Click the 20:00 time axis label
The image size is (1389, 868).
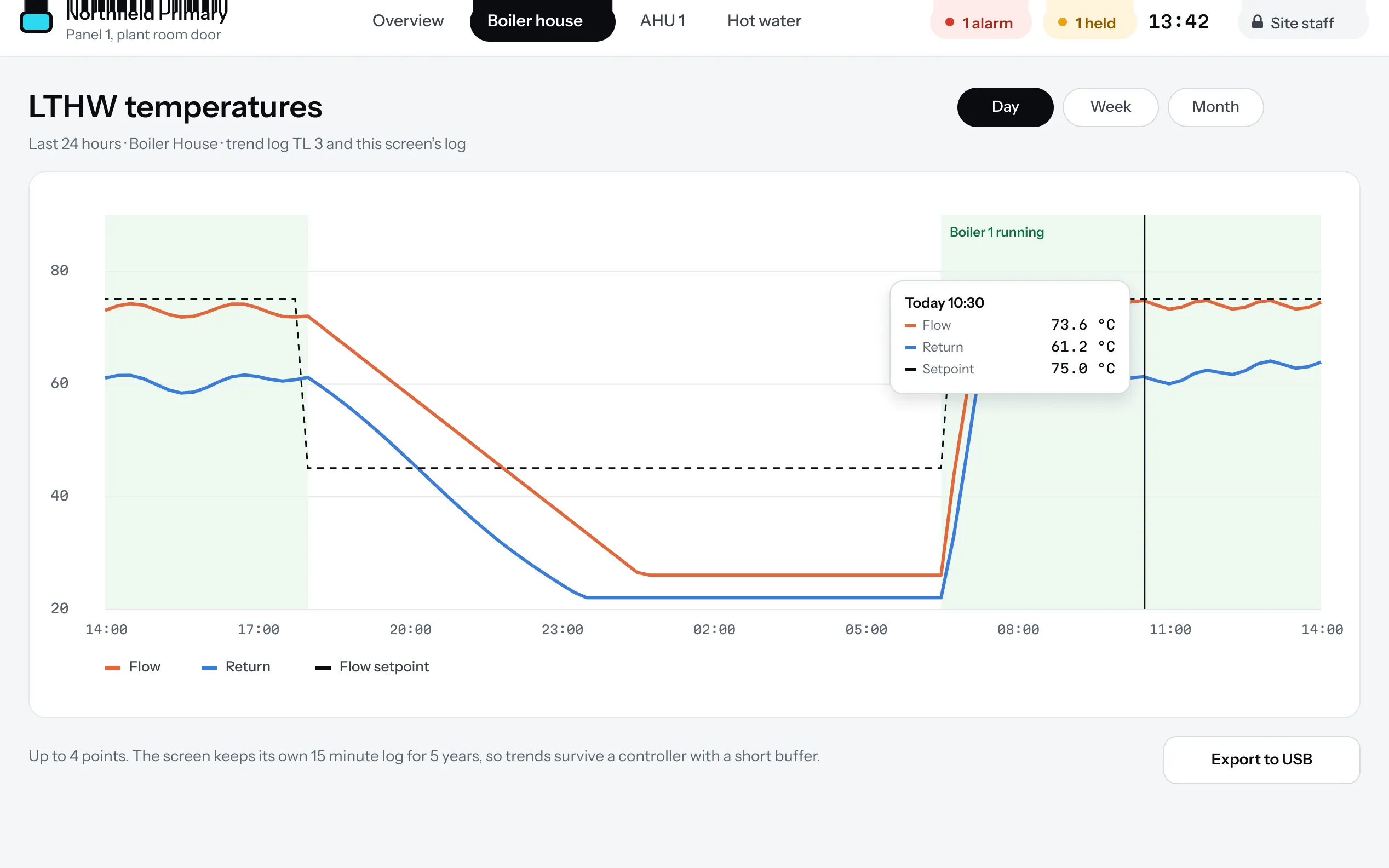tap(410, 629)
